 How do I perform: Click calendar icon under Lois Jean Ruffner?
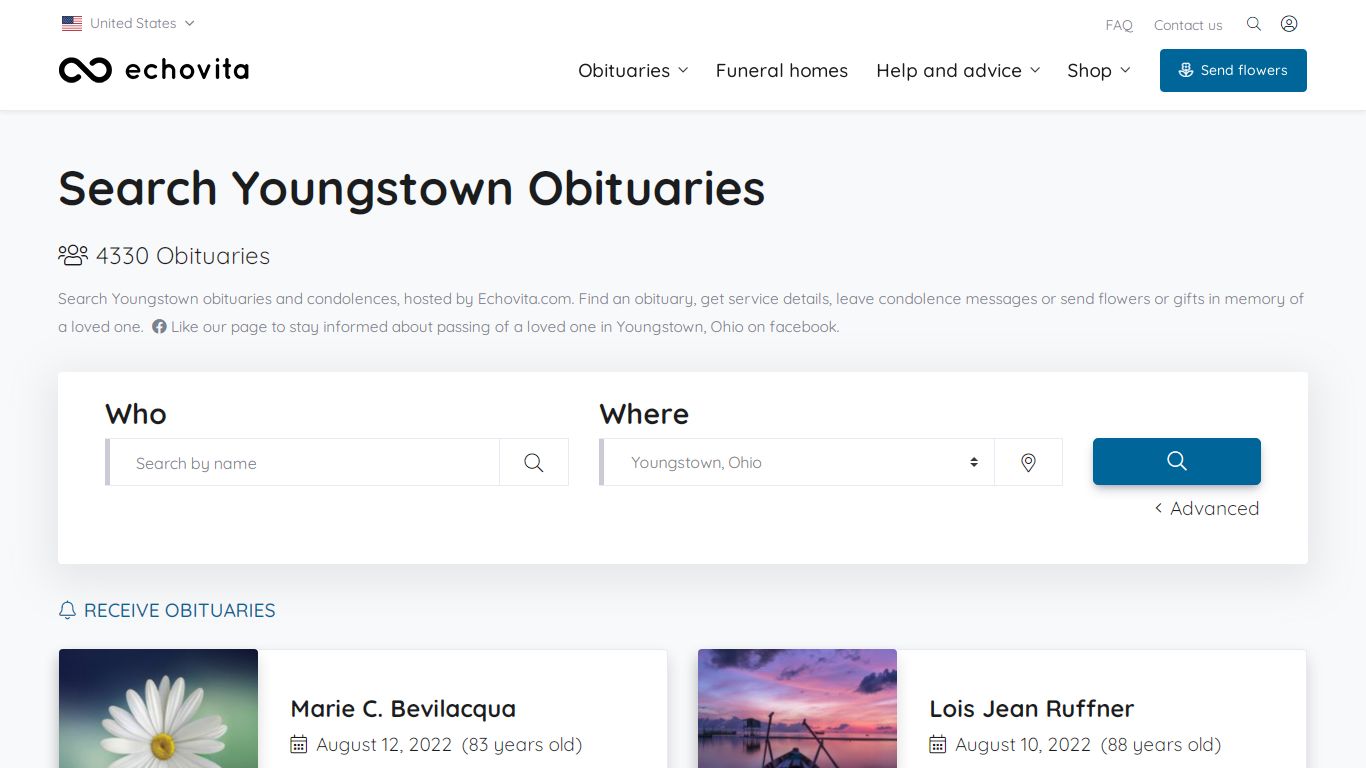pos(938,744)
